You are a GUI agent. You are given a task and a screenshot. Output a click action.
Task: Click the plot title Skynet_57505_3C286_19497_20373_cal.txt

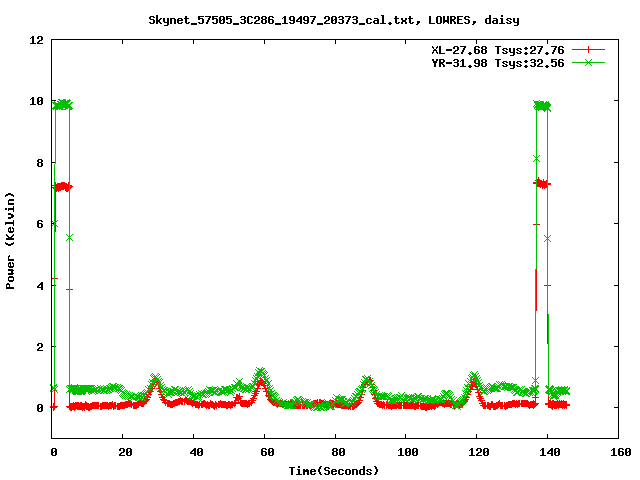(333, 20)
